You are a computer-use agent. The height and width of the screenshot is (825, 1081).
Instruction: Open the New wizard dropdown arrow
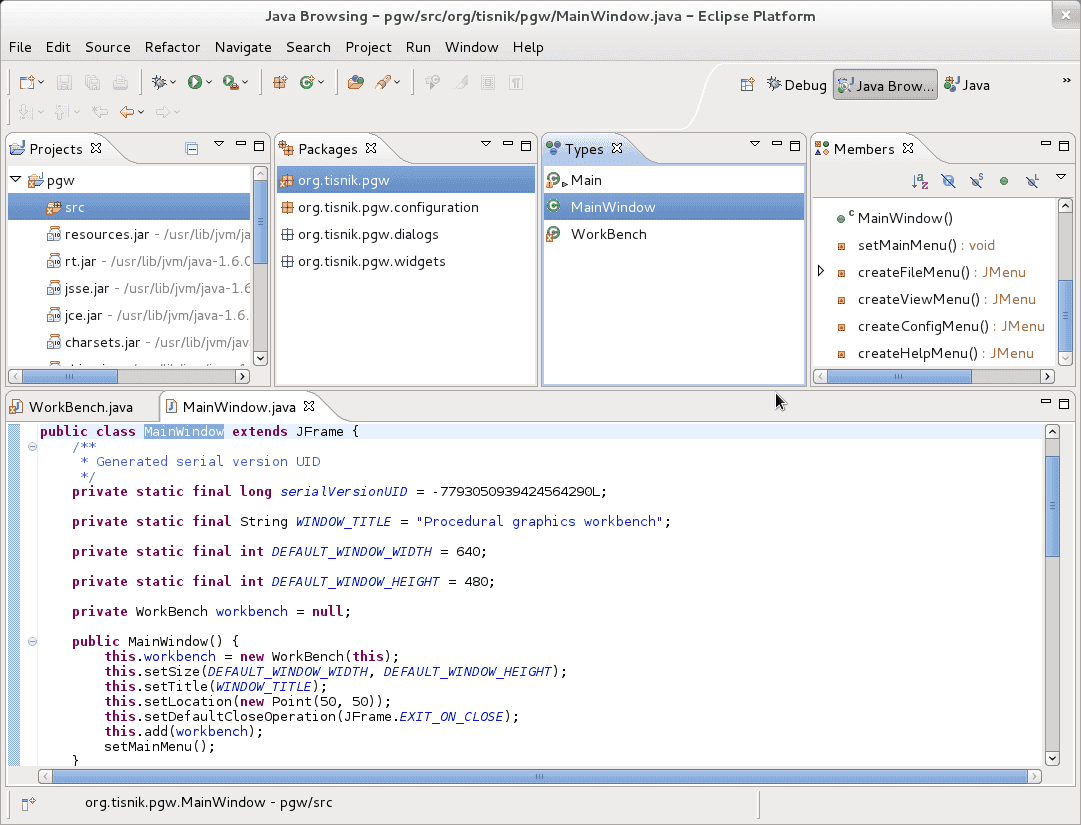point(41,83)
